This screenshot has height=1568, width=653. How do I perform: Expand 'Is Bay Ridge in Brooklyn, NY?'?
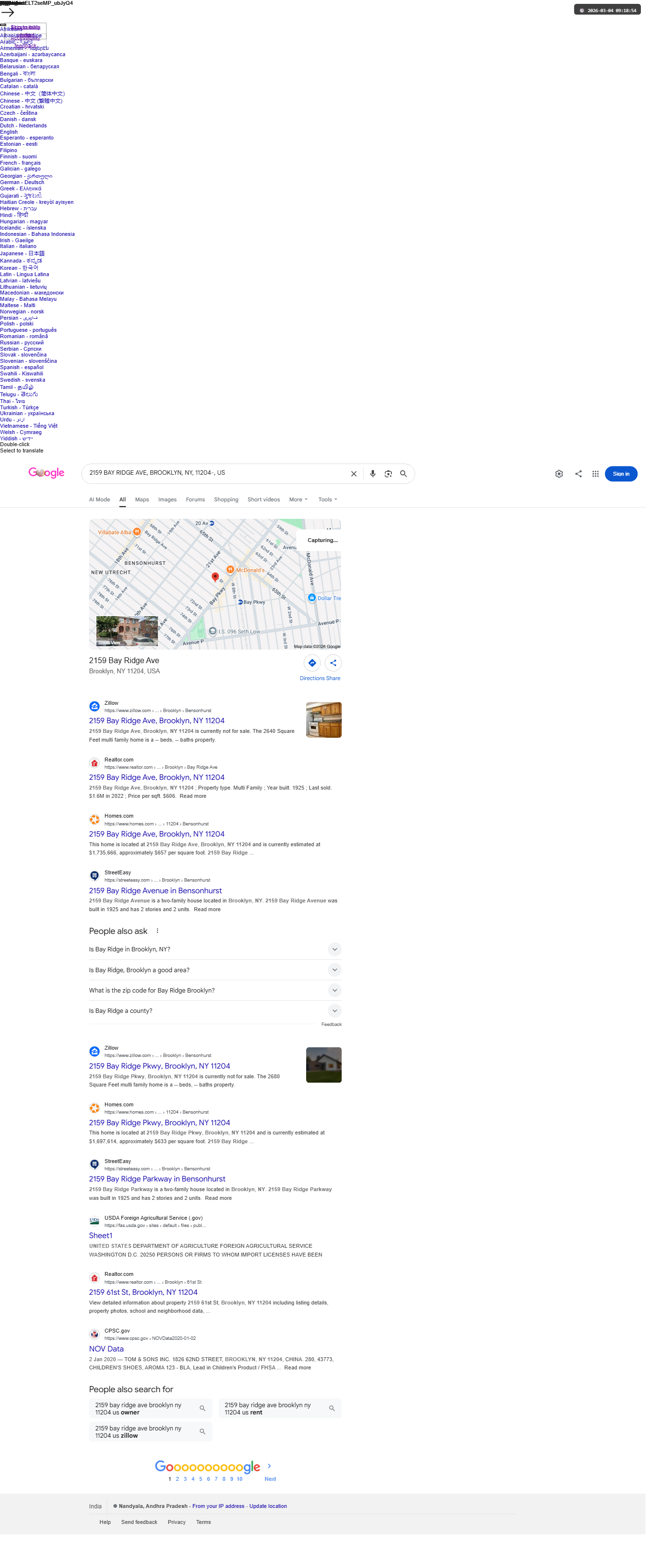click(x=215, y=949)
